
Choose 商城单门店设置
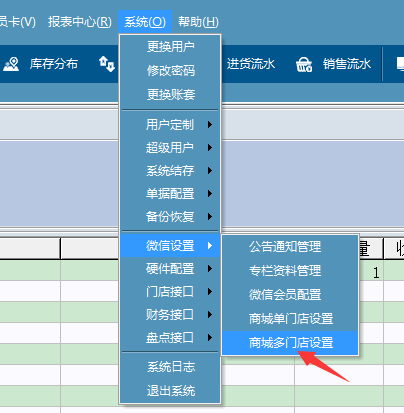(x=290, y=319)
